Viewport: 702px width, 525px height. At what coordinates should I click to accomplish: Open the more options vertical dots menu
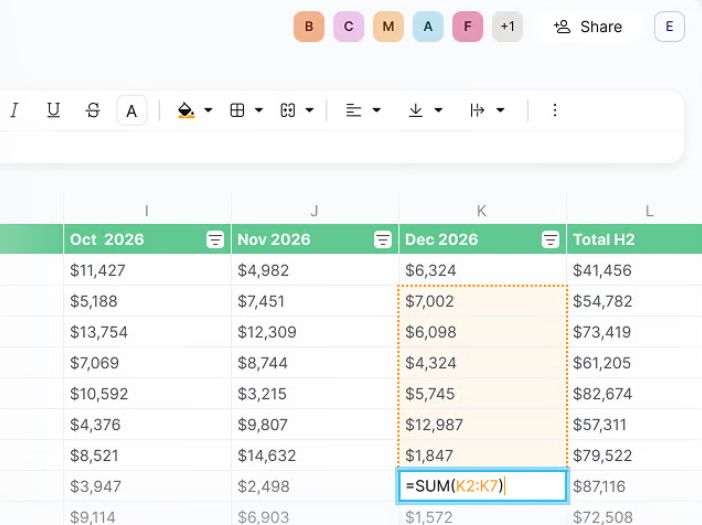tap(555, 110)
